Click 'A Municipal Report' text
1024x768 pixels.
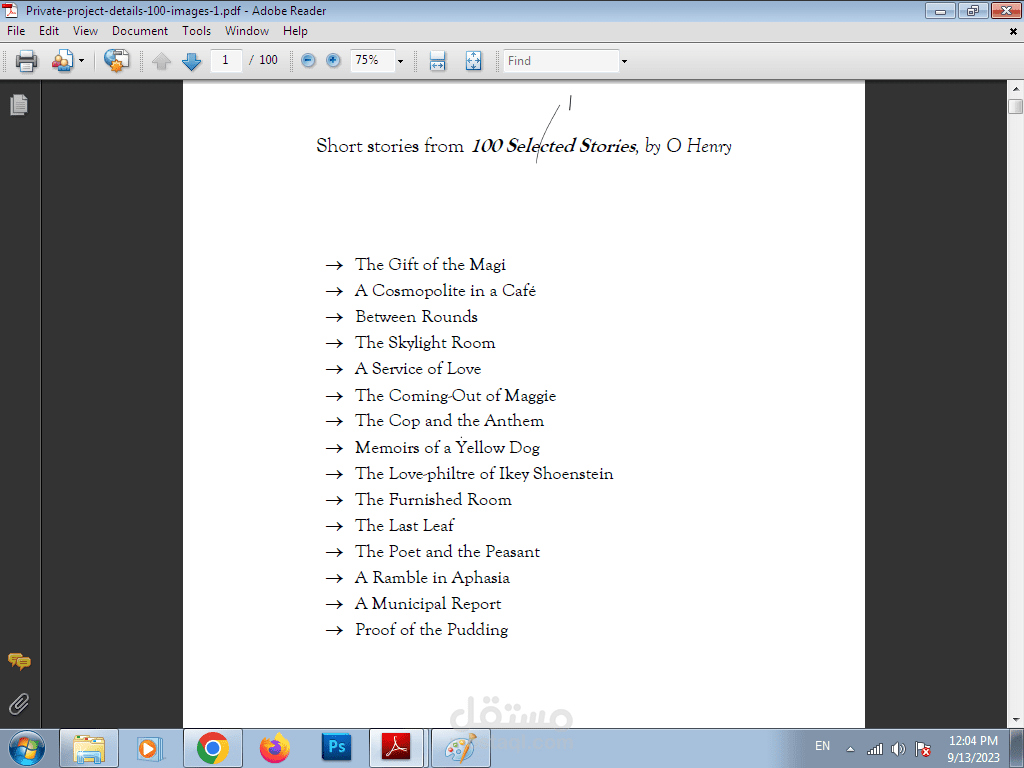(x=428, y=604)
